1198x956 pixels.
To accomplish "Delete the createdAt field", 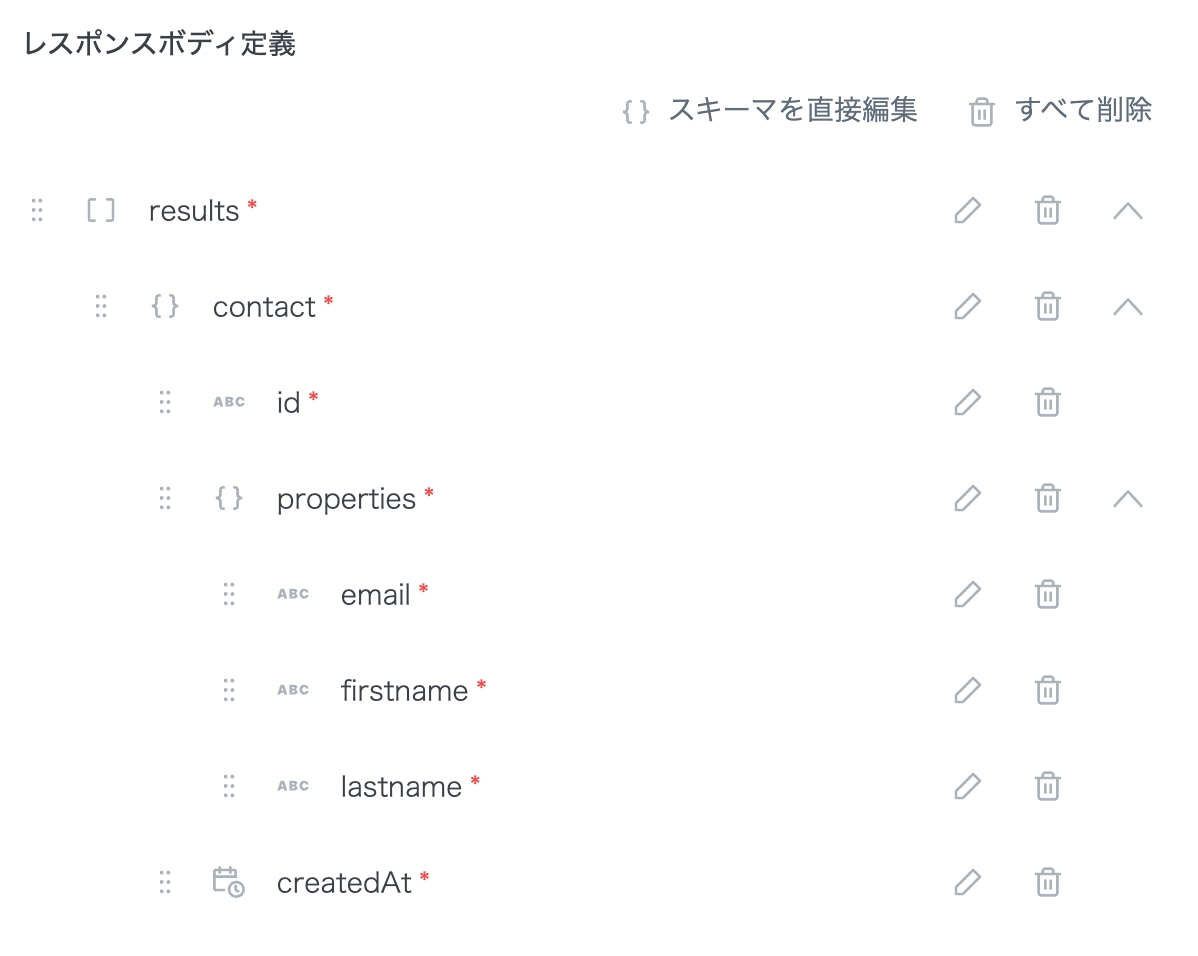I will coord(1047,883).
